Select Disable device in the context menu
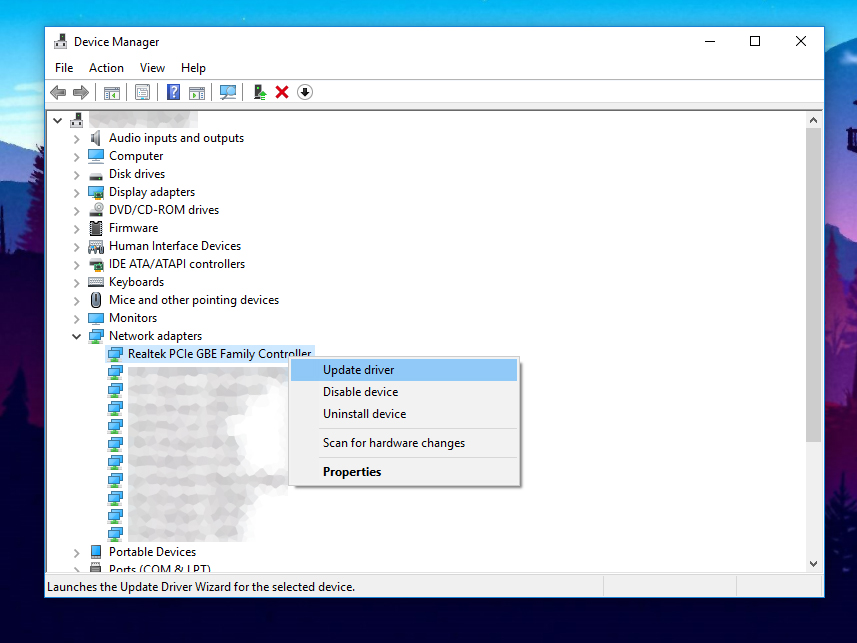The image size is (857, 643). [361, 391]
